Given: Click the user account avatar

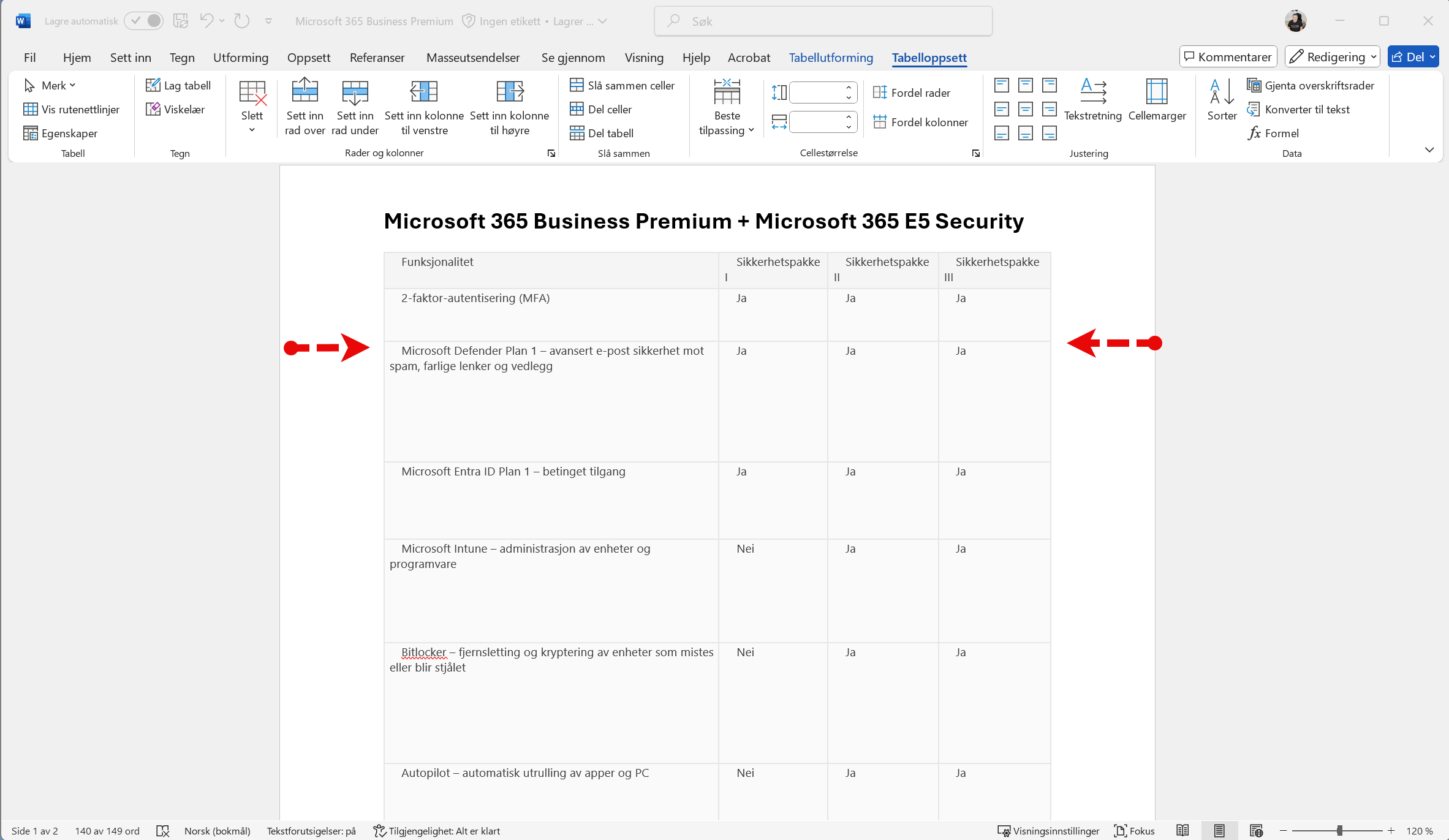Looking at the screenshot, I should click(1295, 21).
